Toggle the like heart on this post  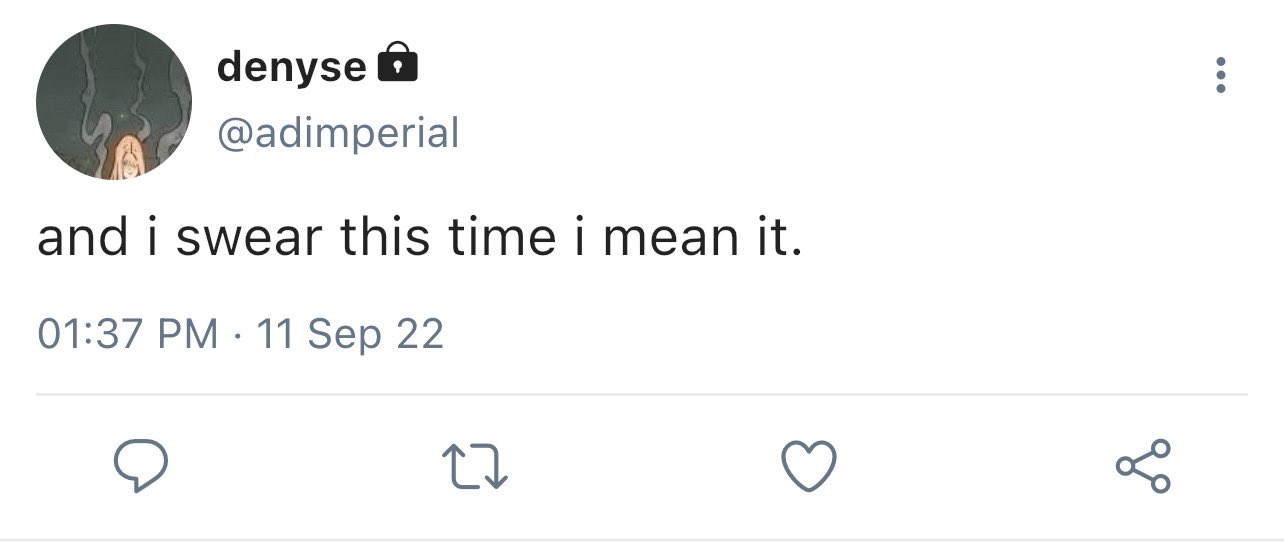(x=807, y=467)
